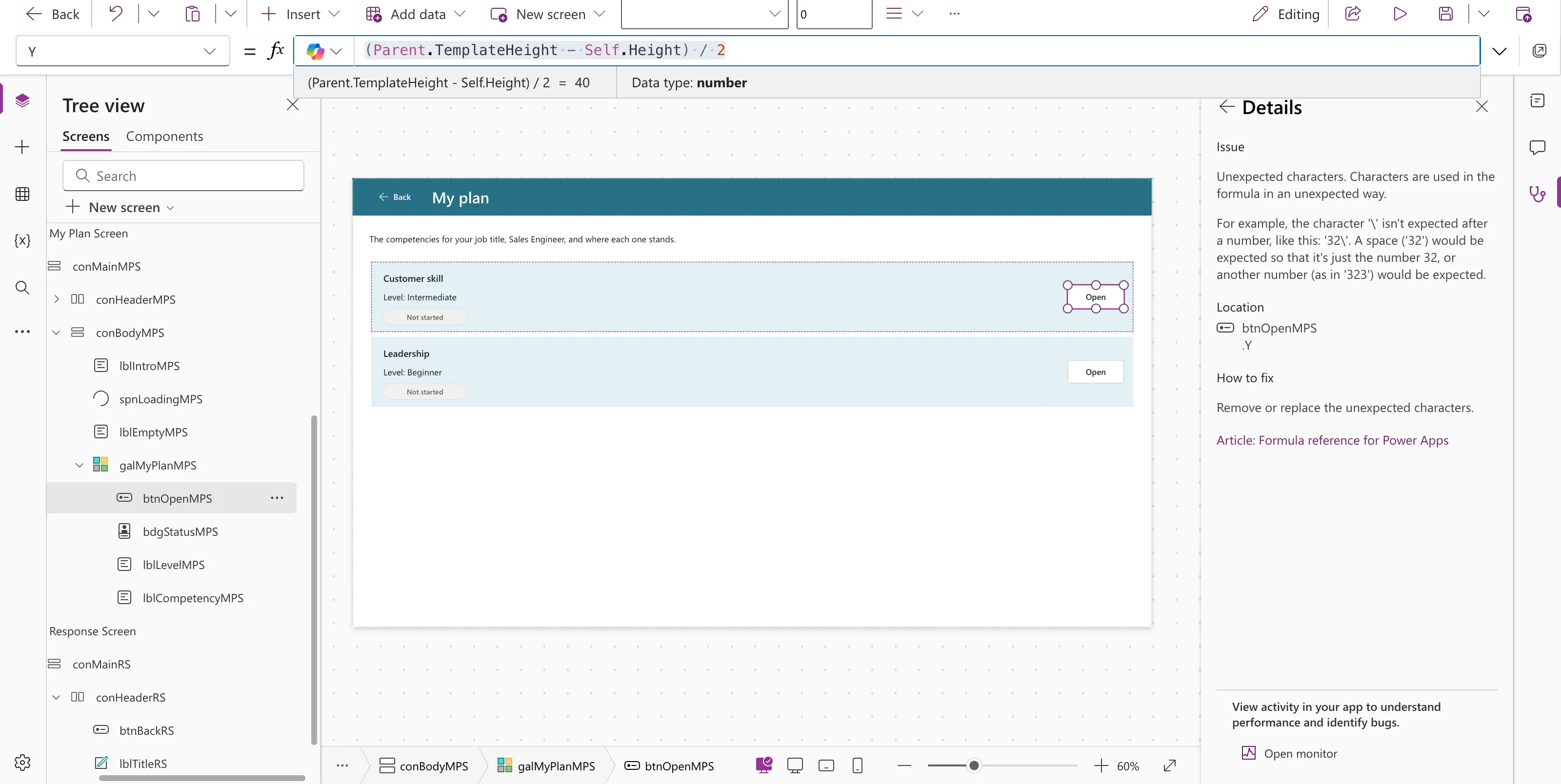Click the Leadership row Open button
Viewport: 1561px width, 784px height.
[x=1095, y=372]
